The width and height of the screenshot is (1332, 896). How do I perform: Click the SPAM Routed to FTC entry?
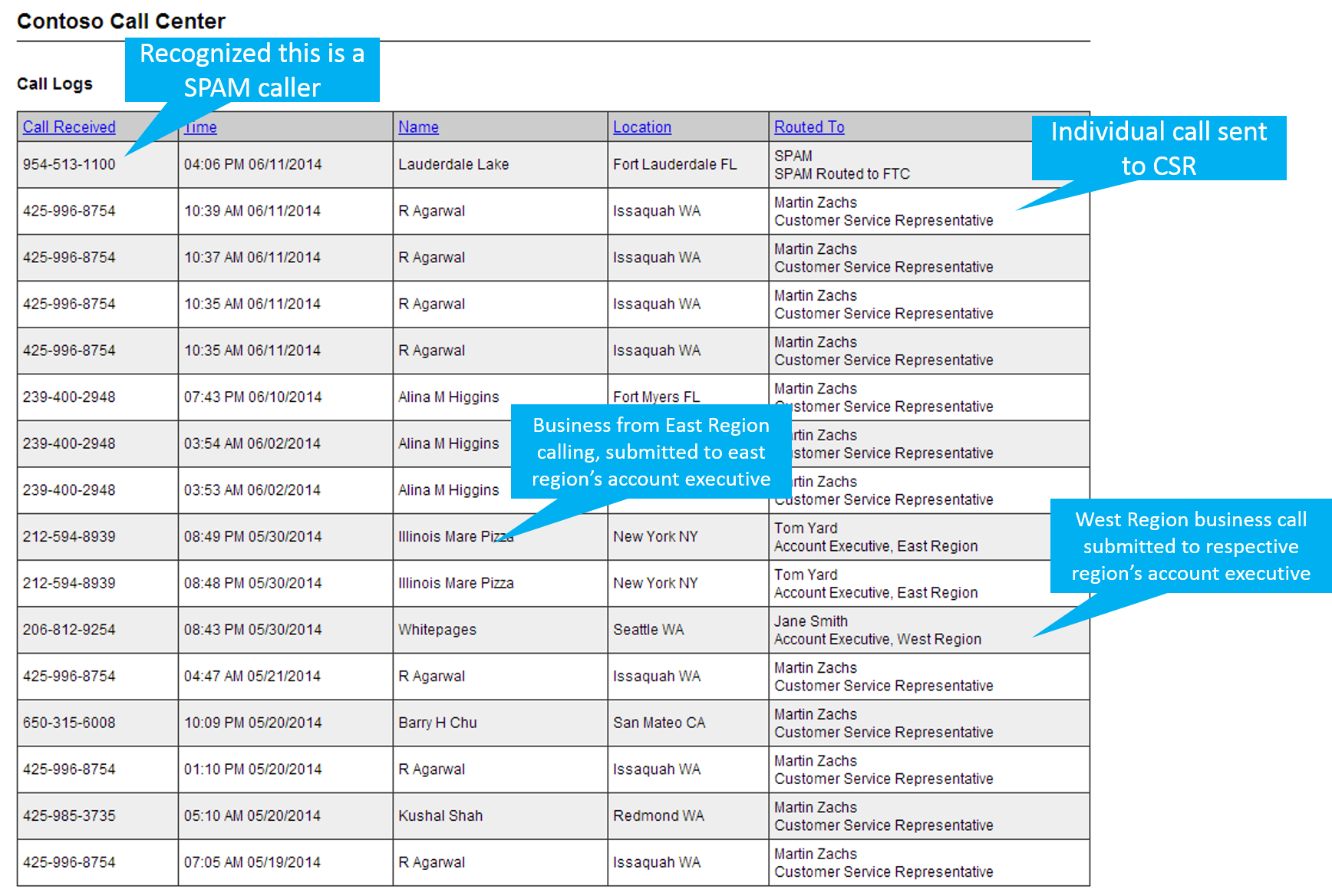(x=842, y=174)
